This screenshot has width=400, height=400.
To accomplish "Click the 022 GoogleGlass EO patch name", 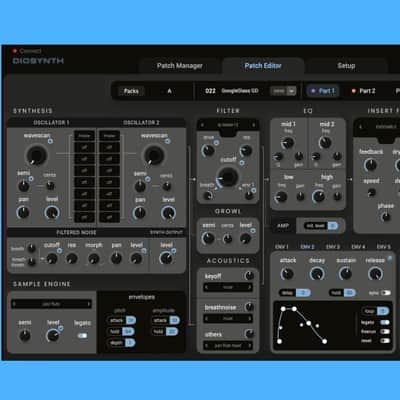I will [x=232, y=91].
